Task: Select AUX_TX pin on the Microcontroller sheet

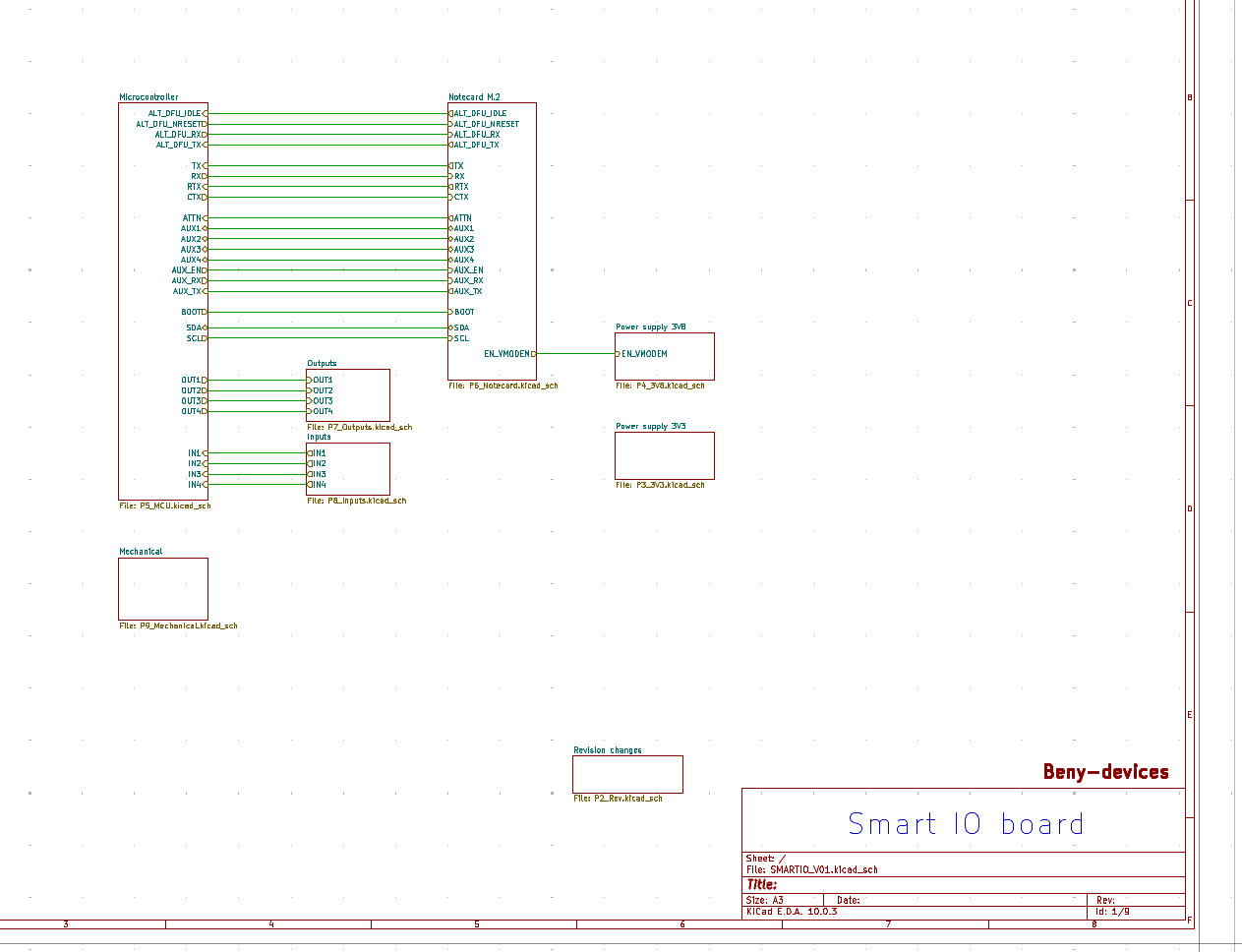Action: tap(189, 292)
